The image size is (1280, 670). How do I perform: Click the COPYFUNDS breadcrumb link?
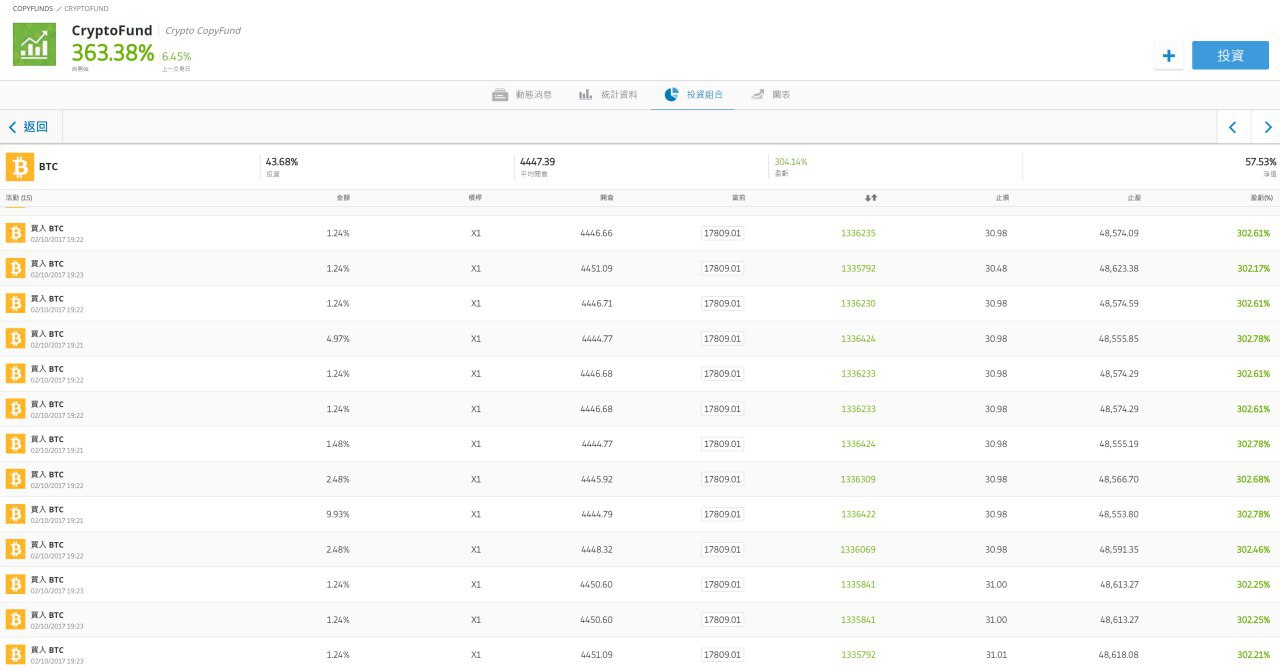pos(33,8)
